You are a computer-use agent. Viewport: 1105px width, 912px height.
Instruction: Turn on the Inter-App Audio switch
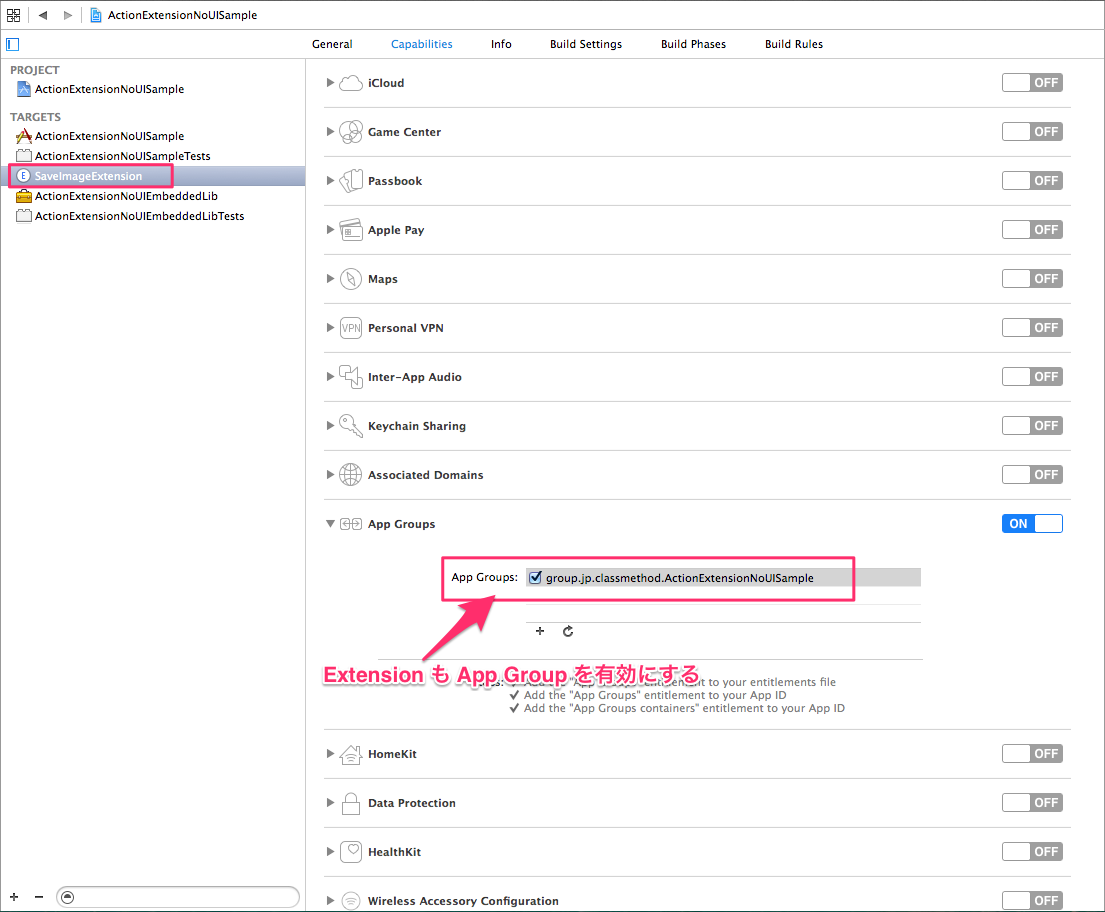pyautogui.click(x=1032, y=377)
